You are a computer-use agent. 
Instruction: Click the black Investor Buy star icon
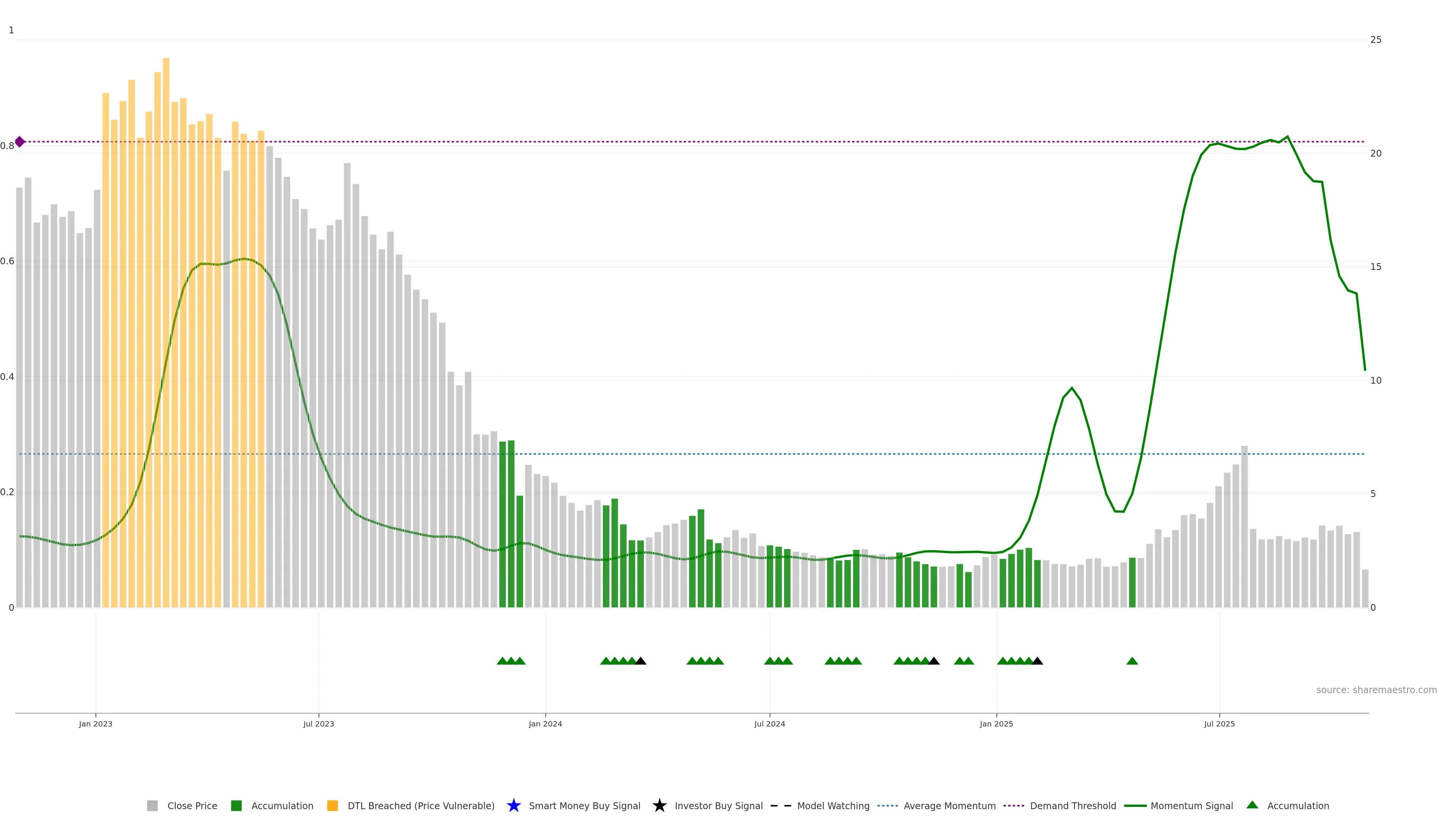pos(659,805)
